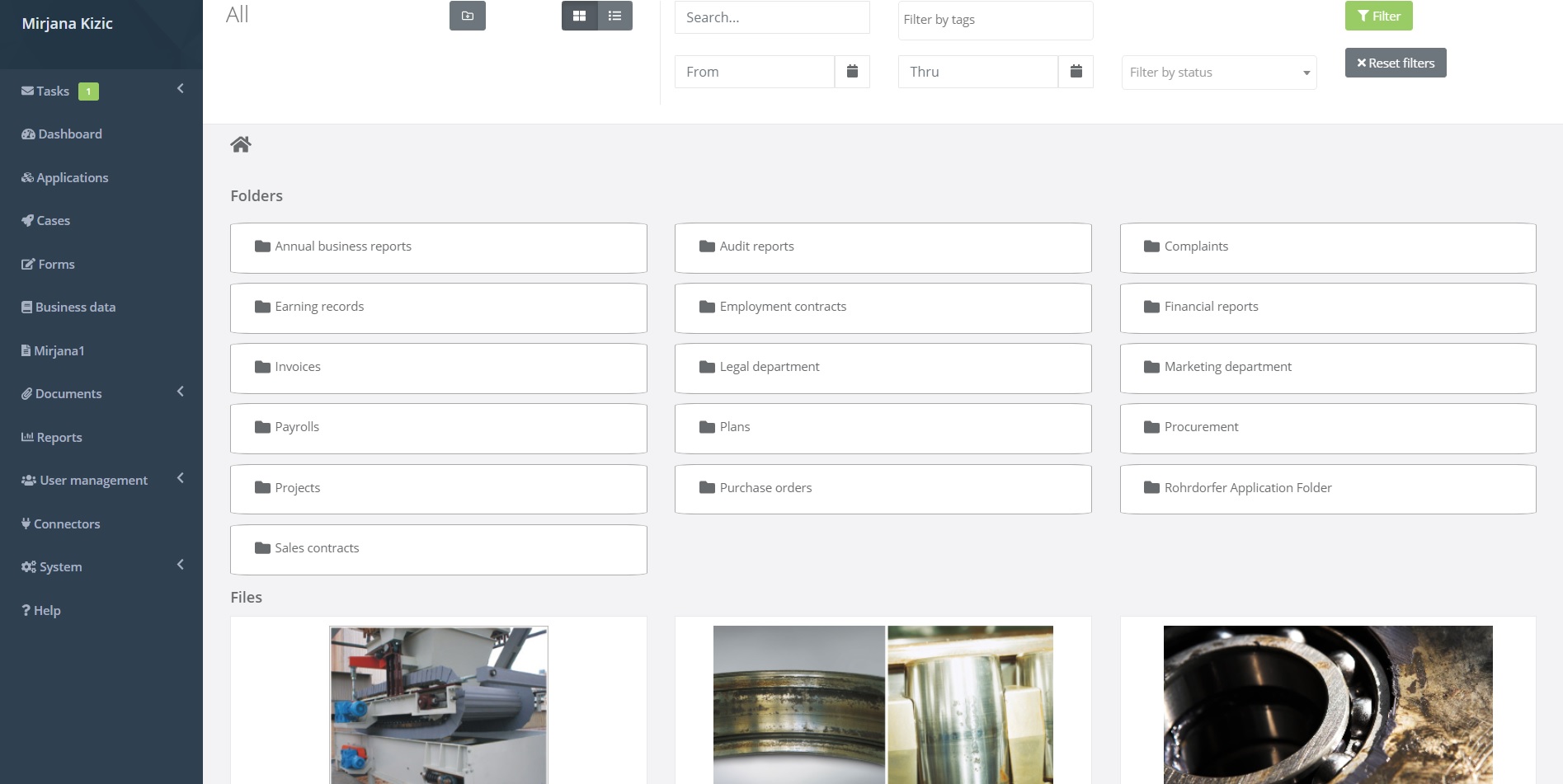1563x784 pixels.
Task: Click the Tasks envelope icon in sidebar
Action: (27, 92)
